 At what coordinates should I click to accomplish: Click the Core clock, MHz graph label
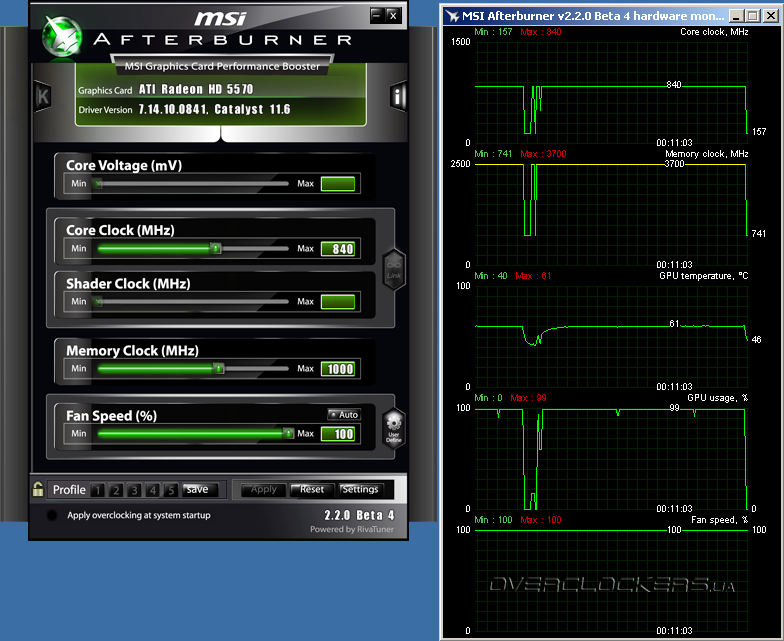pyautogui.click(x=714, y=32)
